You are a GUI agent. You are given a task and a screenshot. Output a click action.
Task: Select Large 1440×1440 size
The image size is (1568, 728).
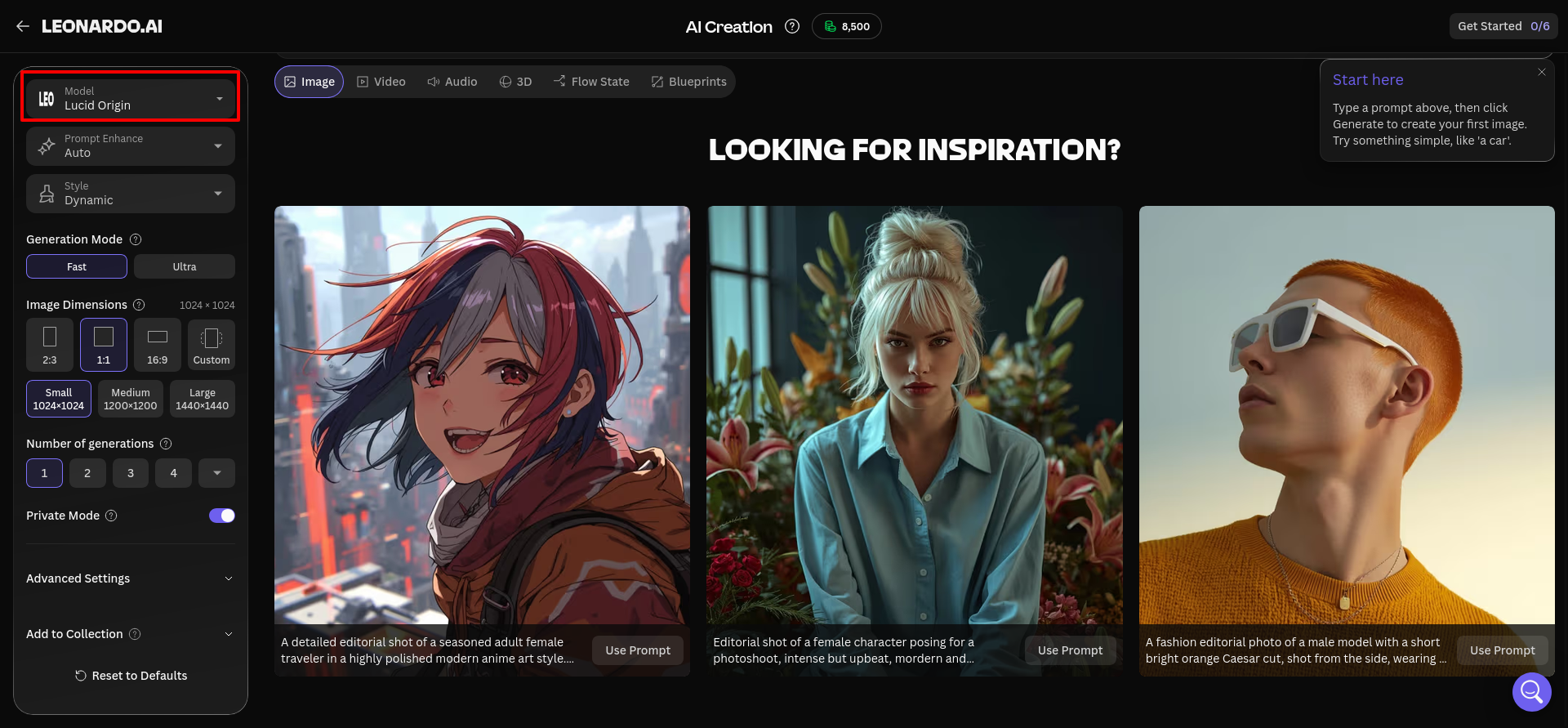pyautogui.click(x=203, y=399)
